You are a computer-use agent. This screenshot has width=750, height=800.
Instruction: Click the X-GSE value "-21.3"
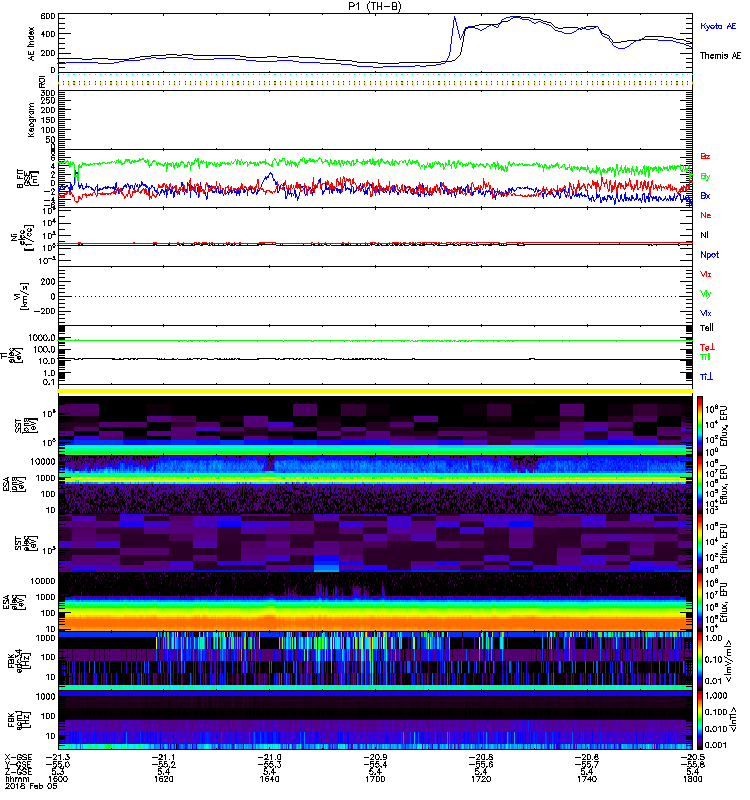click(x=58, y=757)
